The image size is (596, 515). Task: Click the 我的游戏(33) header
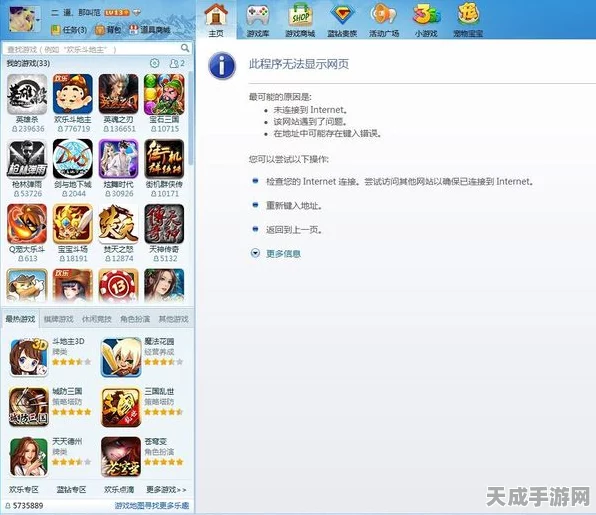(28, 63)
